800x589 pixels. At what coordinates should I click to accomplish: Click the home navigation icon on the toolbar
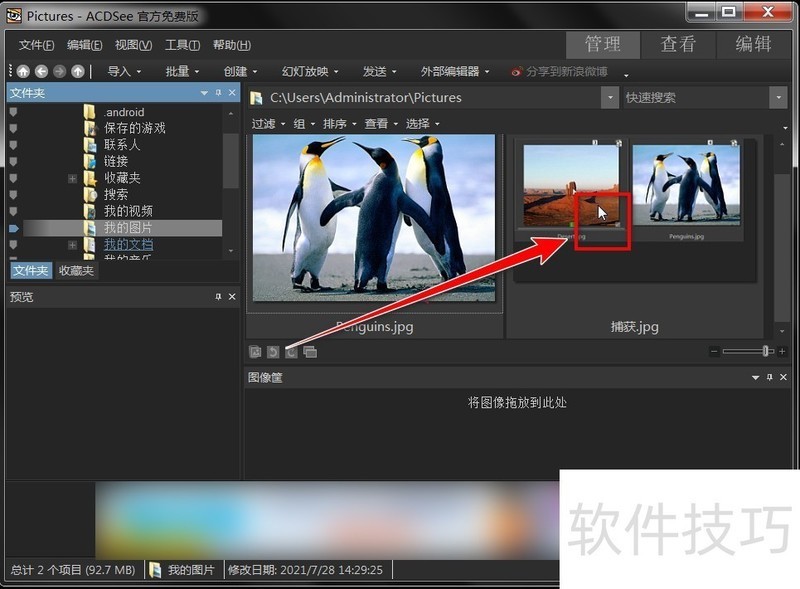click(22, 71)
